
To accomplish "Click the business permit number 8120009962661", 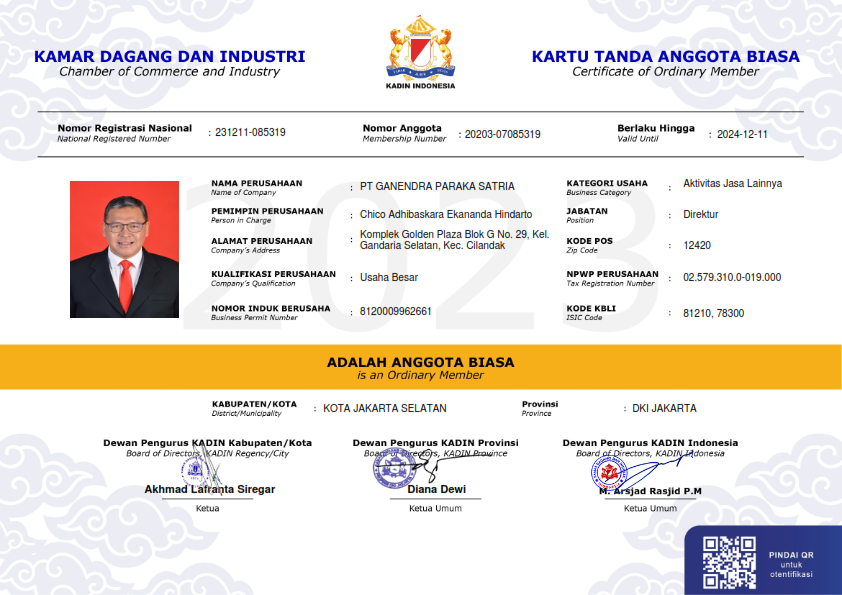I will [396, 312].
